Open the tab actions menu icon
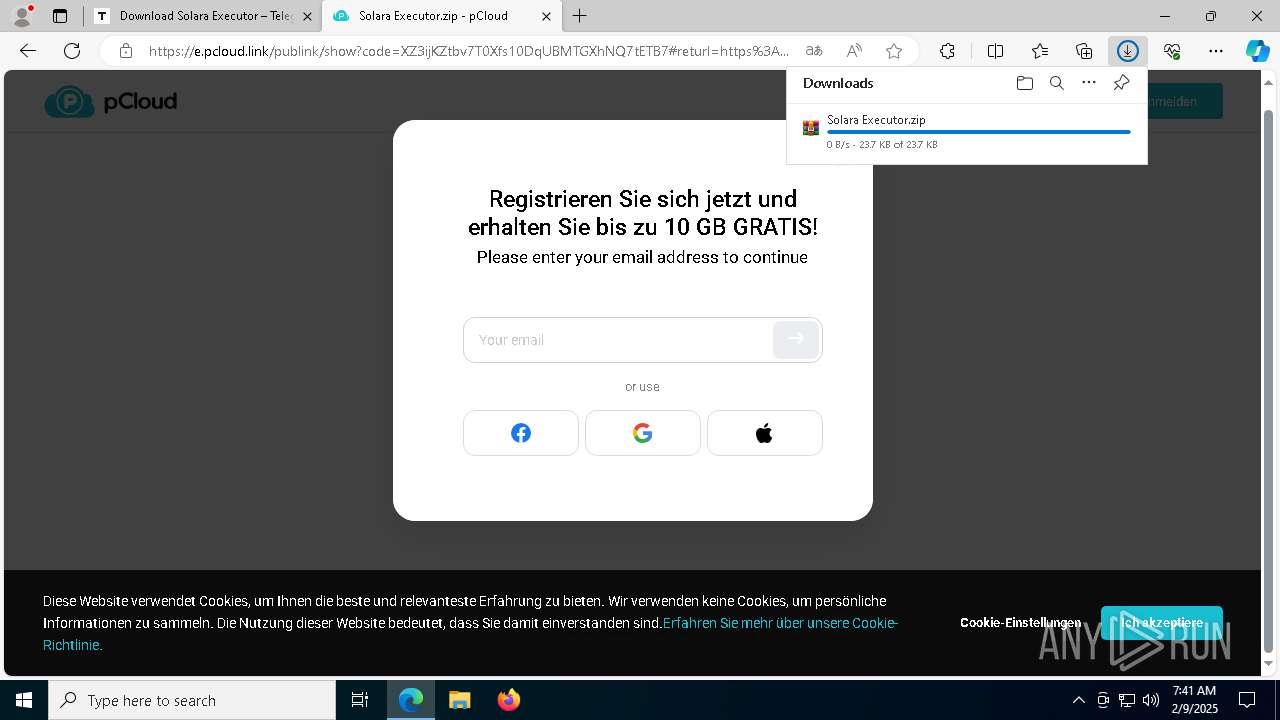 click(60, 16)
